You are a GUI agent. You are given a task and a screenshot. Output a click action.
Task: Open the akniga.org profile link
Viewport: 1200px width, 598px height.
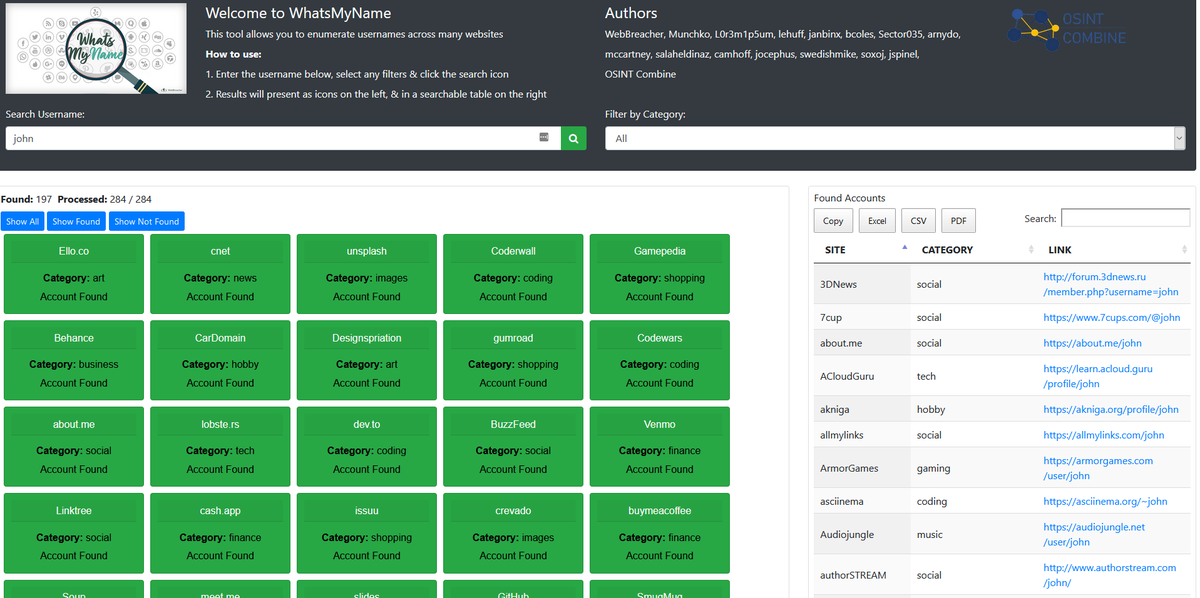click(x=1110, y=409)
